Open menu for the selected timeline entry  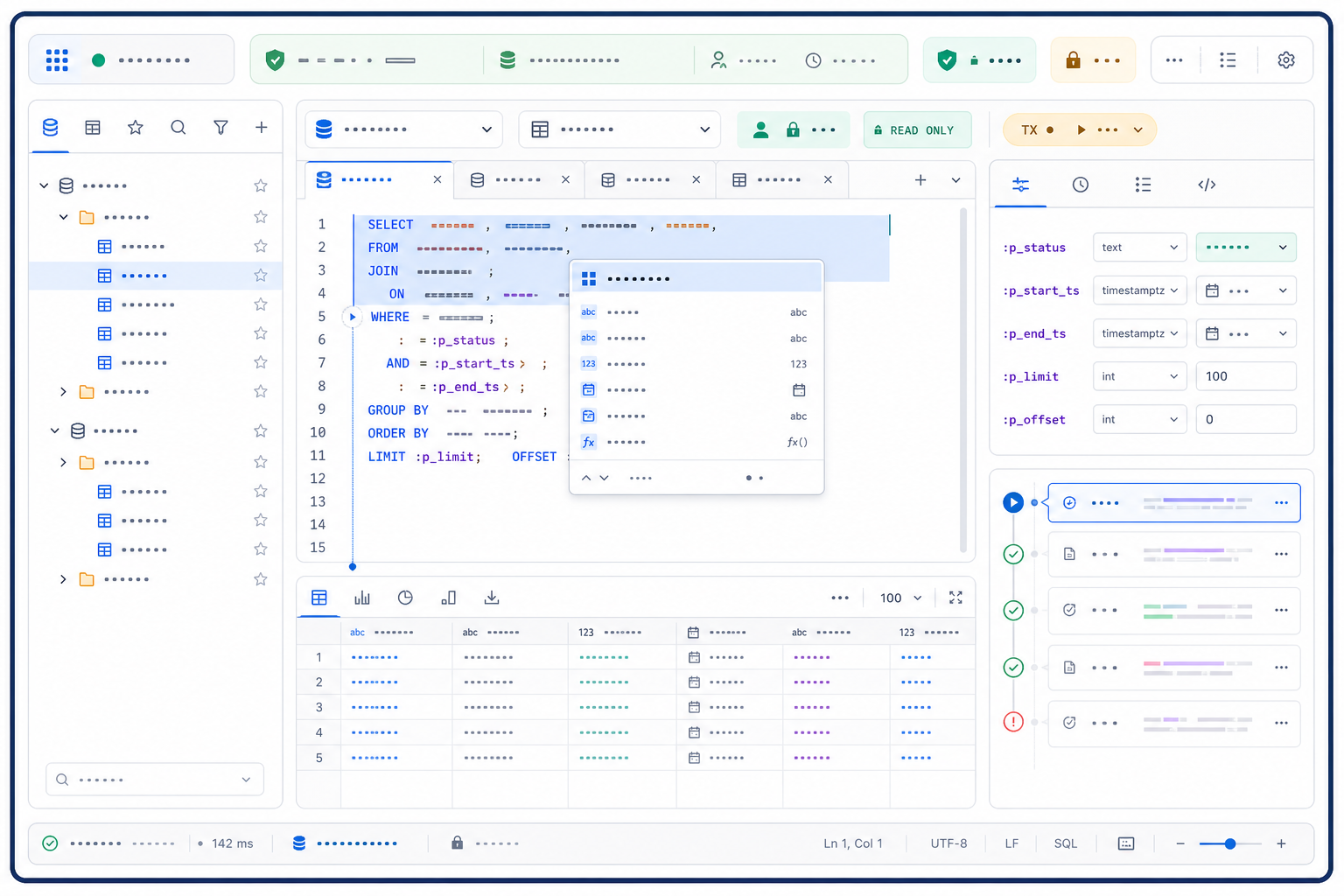(x=1281, y=503)
